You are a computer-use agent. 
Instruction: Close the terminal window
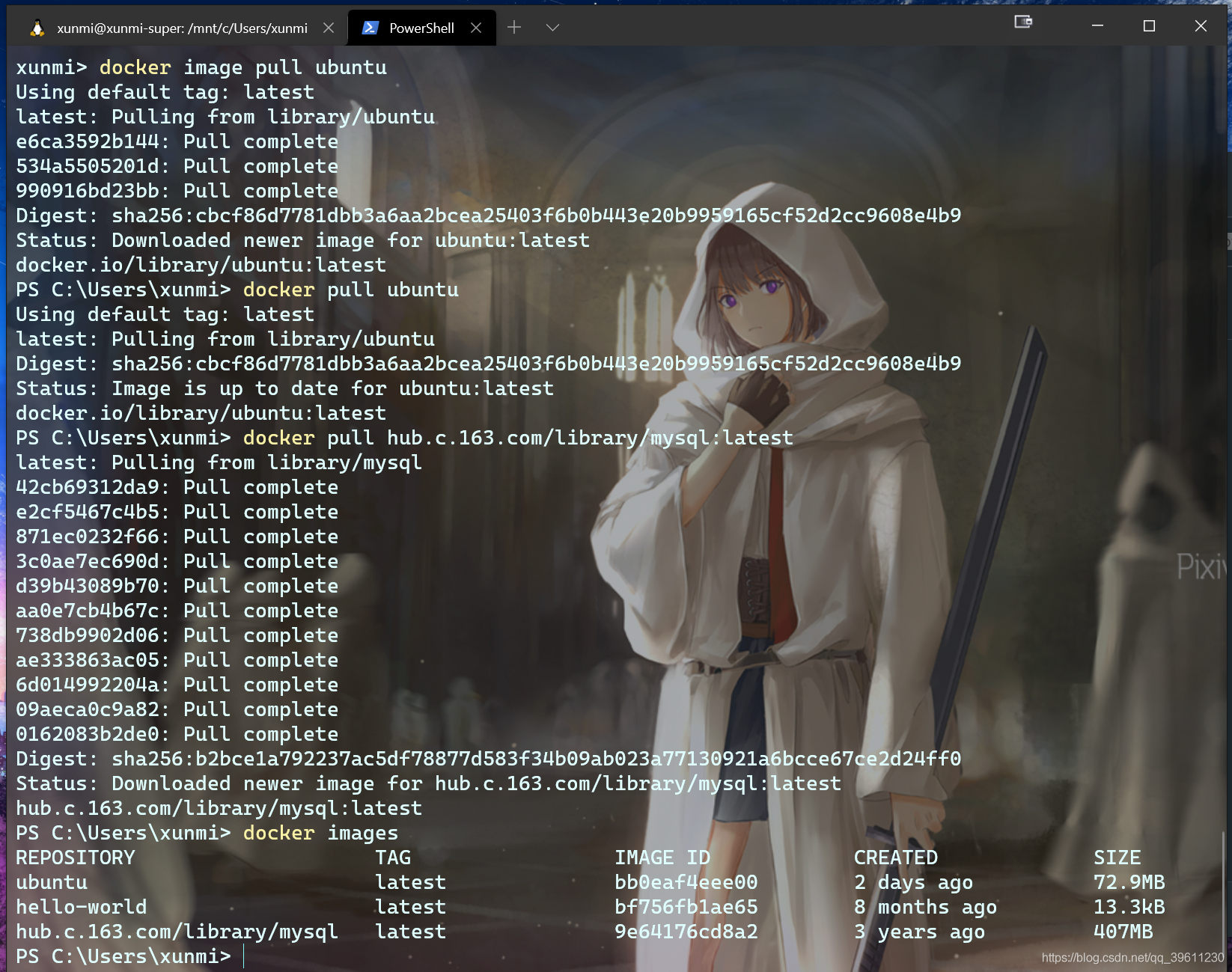coord(1201,25)
